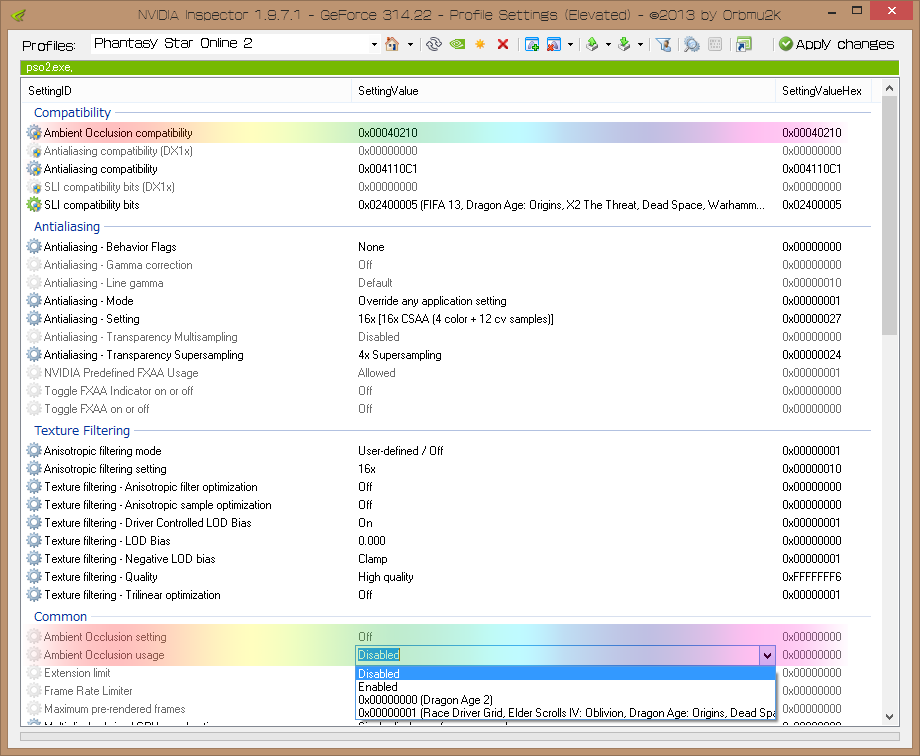Click the create shortcut icon in the toolbar
This screenshot has height=756, width=920.
click(743, 44)
